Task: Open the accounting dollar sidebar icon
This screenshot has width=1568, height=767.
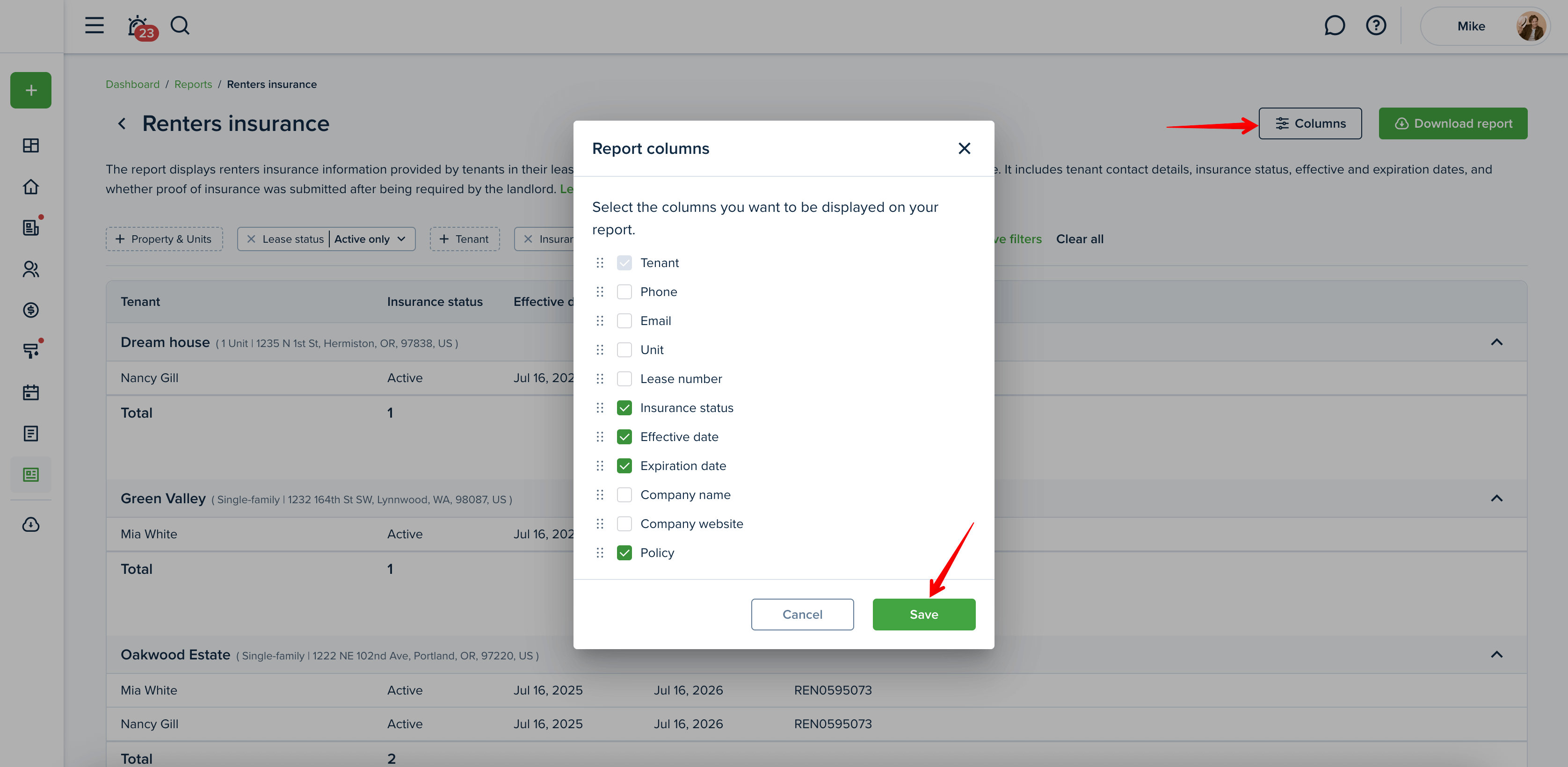Action: 31,311
